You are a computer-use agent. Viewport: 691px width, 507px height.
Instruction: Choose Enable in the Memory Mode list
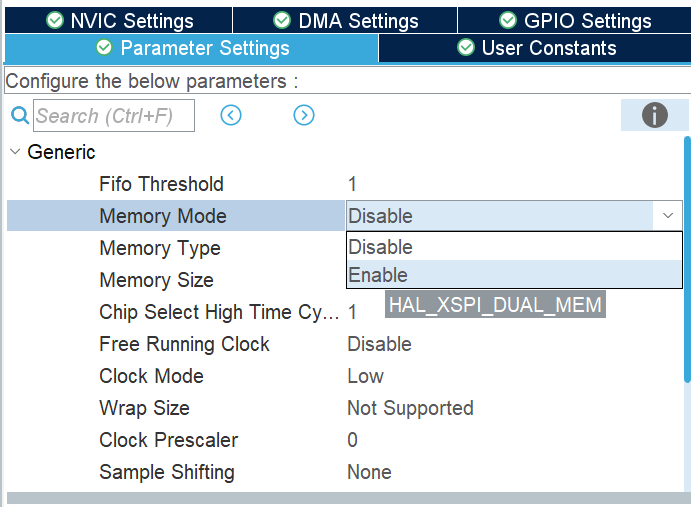[378, 275]
